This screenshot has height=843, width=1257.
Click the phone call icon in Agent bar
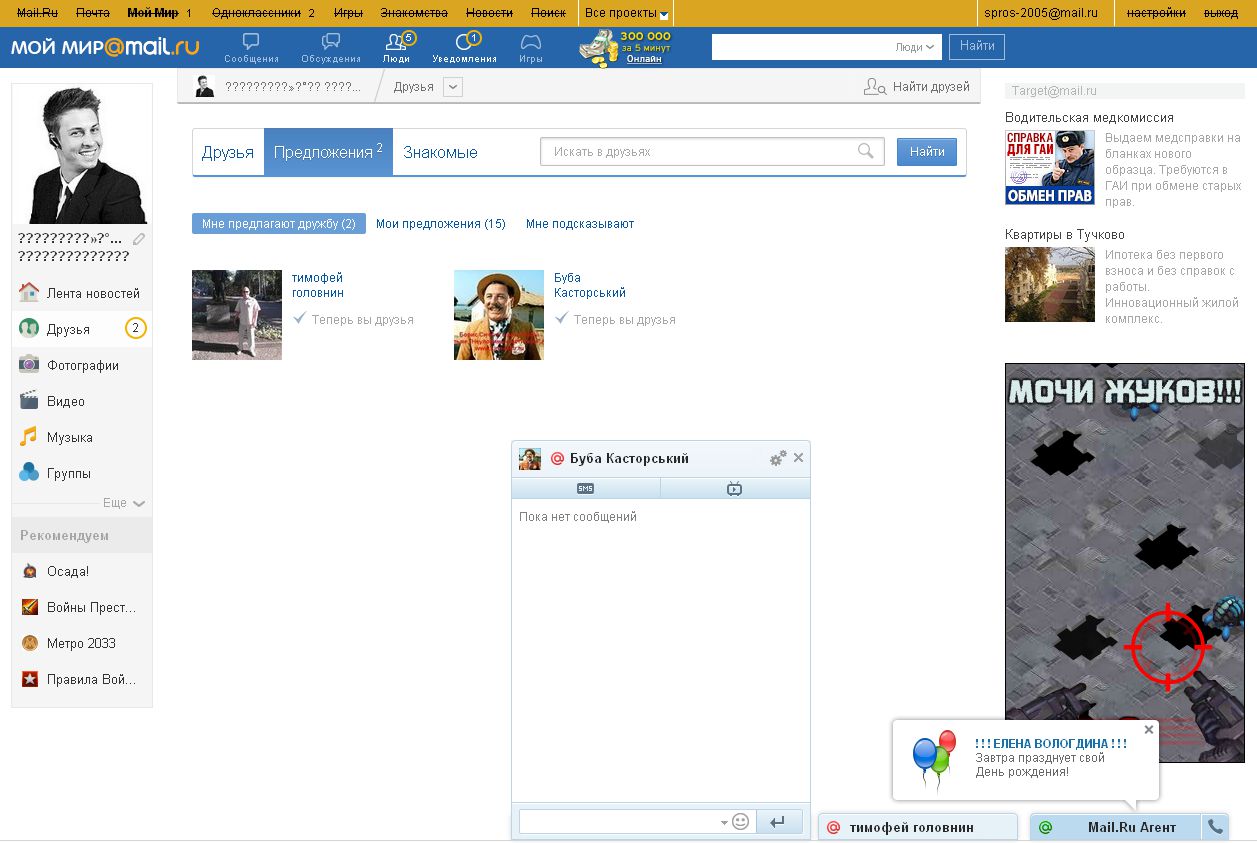pos(1215,827)
